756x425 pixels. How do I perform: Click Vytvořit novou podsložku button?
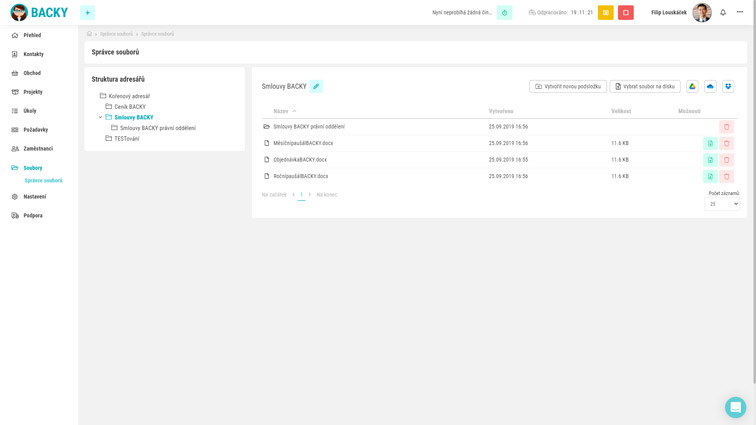click(x=568, y=87)
